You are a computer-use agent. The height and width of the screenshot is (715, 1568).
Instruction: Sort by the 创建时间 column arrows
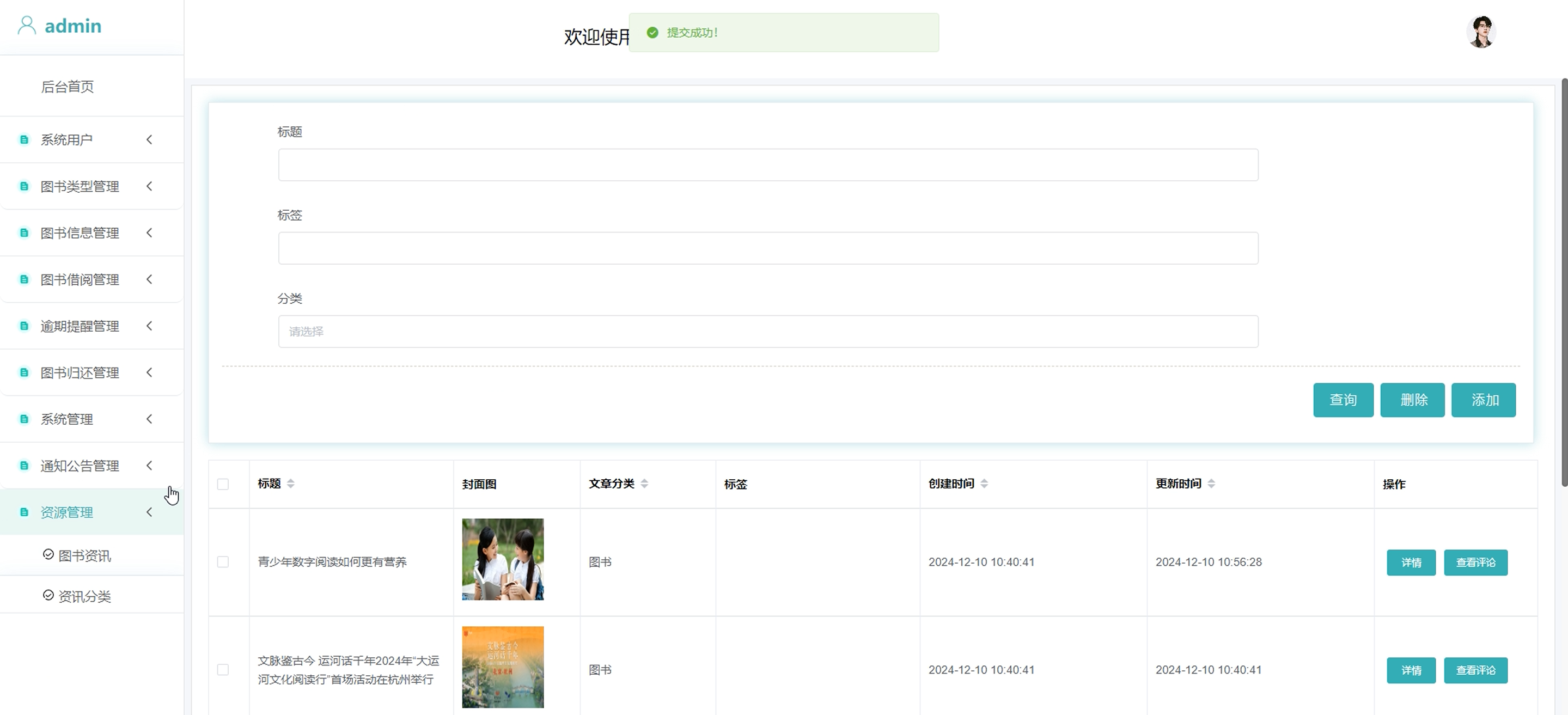coord(984,484)
